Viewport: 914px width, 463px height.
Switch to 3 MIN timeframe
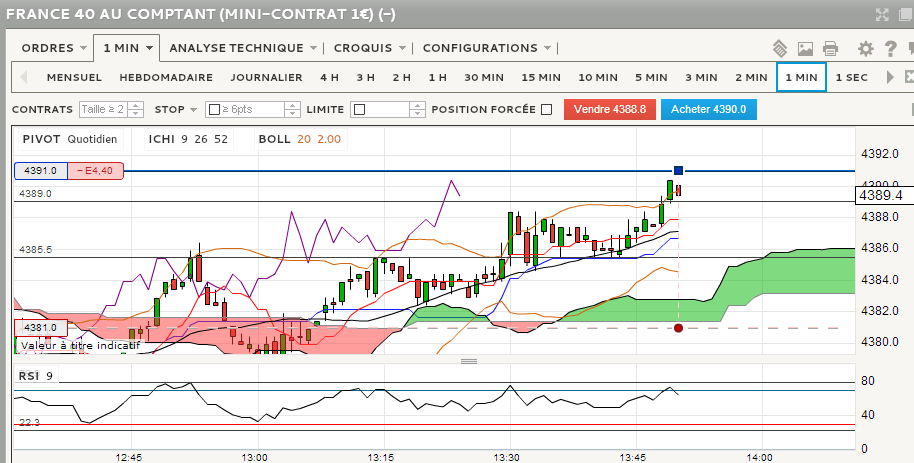pos(701,78)
